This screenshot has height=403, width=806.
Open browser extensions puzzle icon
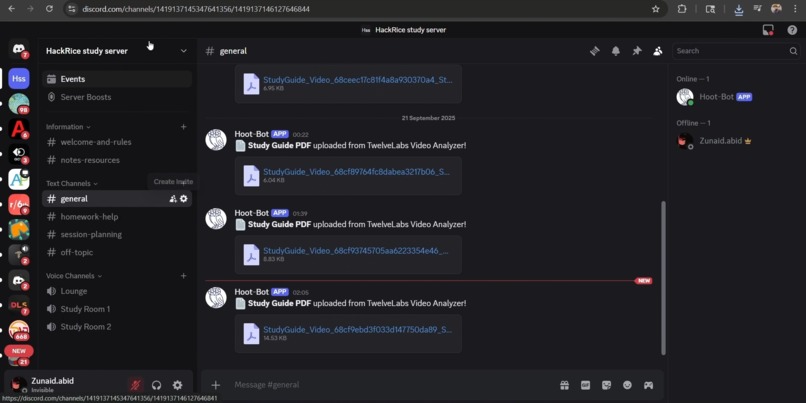pos(682,9)
